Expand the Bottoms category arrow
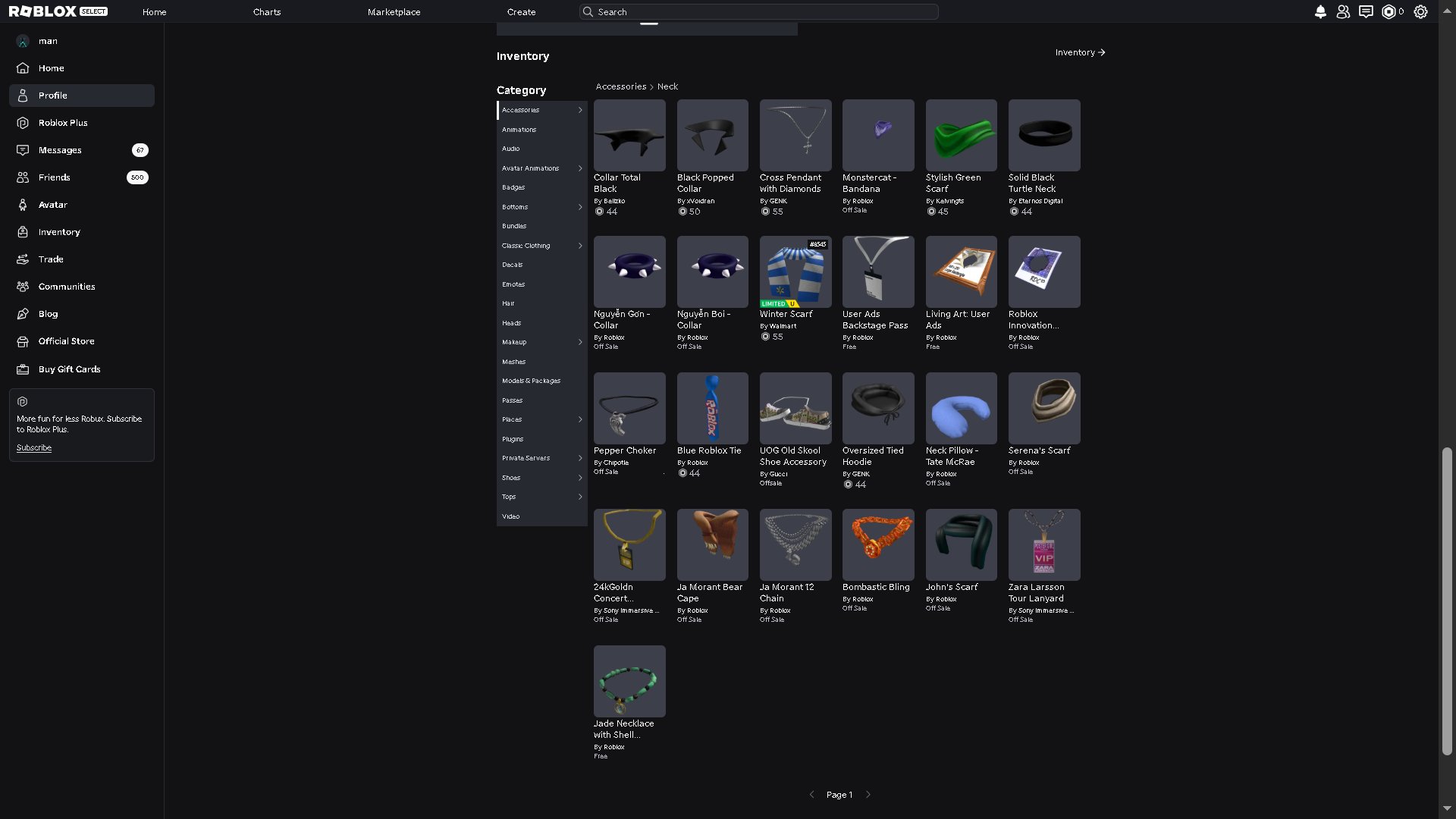The height and width of the screenshot is (819, 1456). click(580, 207)
